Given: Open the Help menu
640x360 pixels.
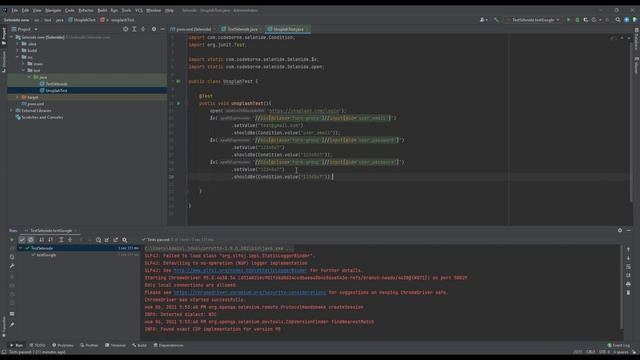Looking at the screenshot, I should [169, 10].
